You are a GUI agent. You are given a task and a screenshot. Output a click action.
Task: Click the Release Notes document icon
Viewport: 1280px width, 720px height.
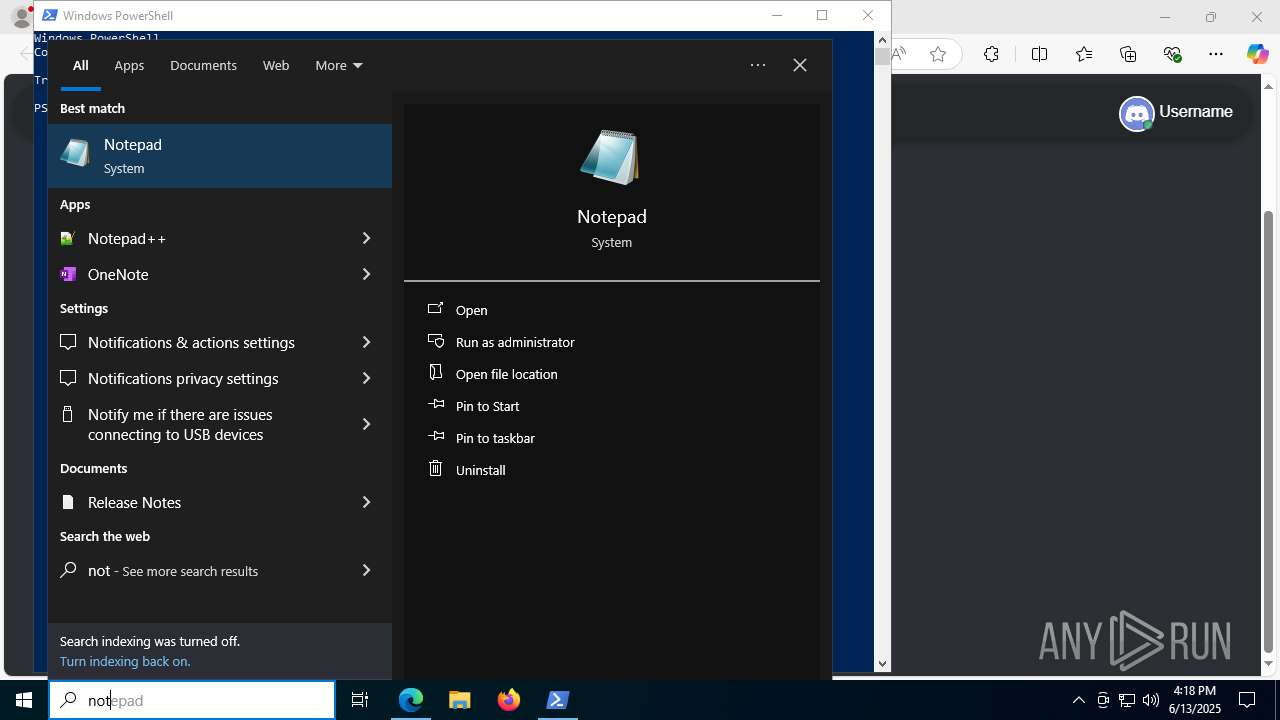(68, 502)
